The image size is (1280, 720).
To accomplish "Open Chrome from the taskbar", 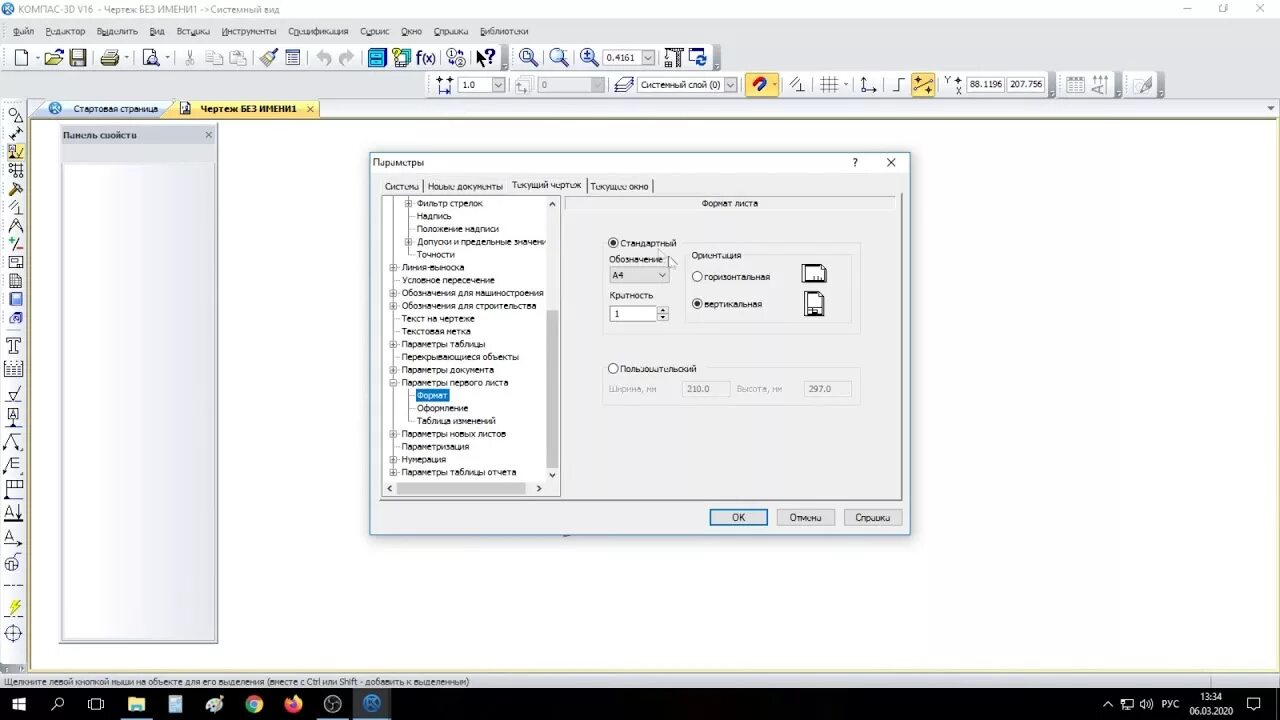I will coord(254,704).
